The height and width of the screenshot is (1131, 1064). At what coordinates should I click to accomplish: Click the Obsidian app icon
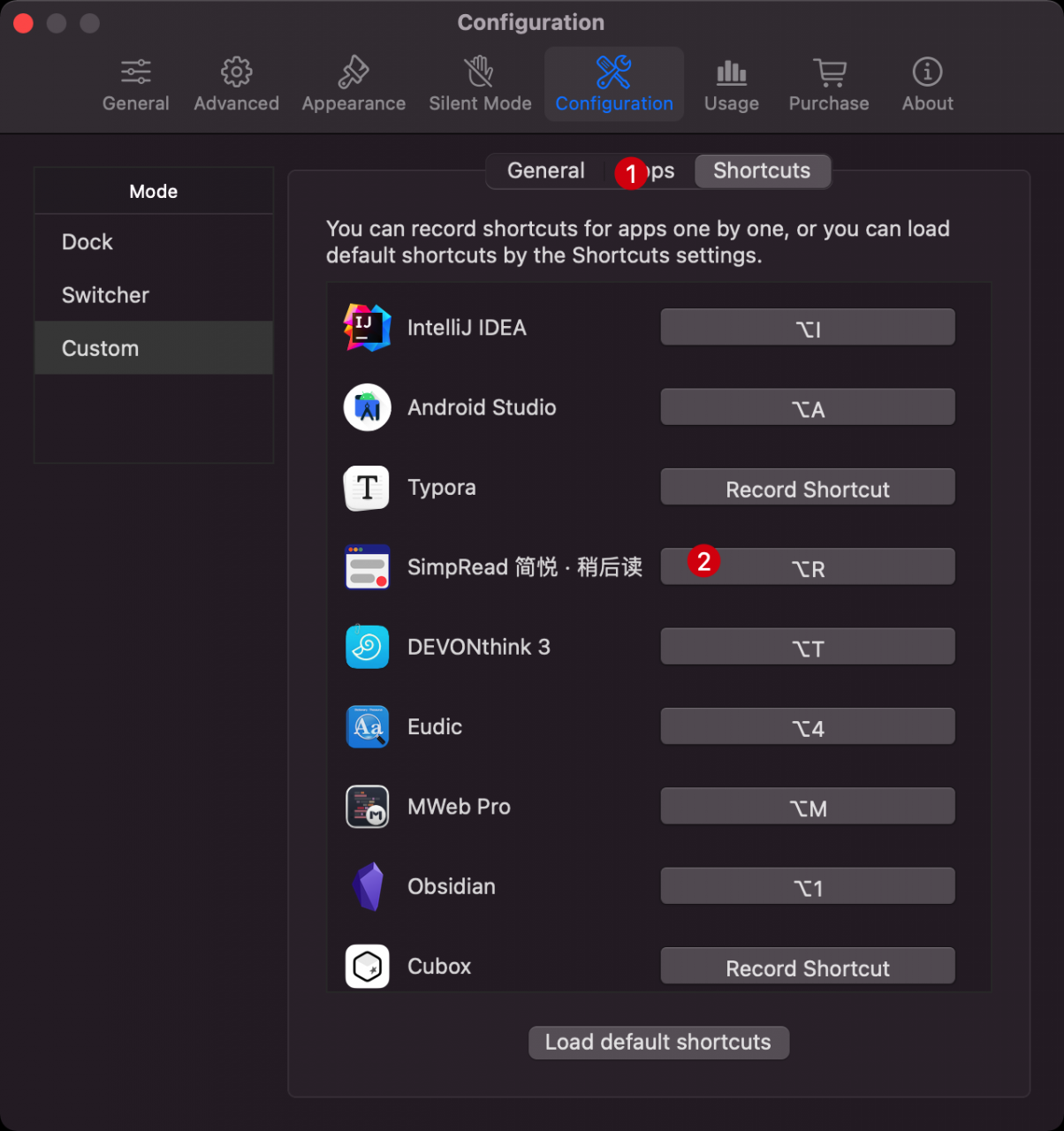tap(367, 886)
